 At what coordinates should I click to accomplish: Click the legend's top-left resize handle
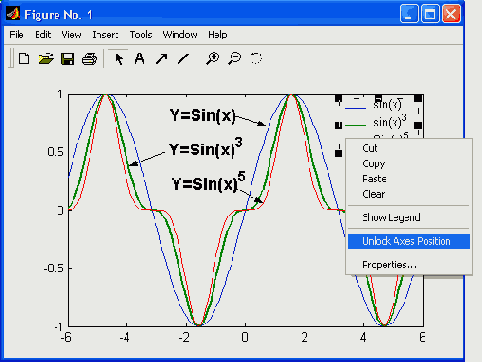pos(338,98)
